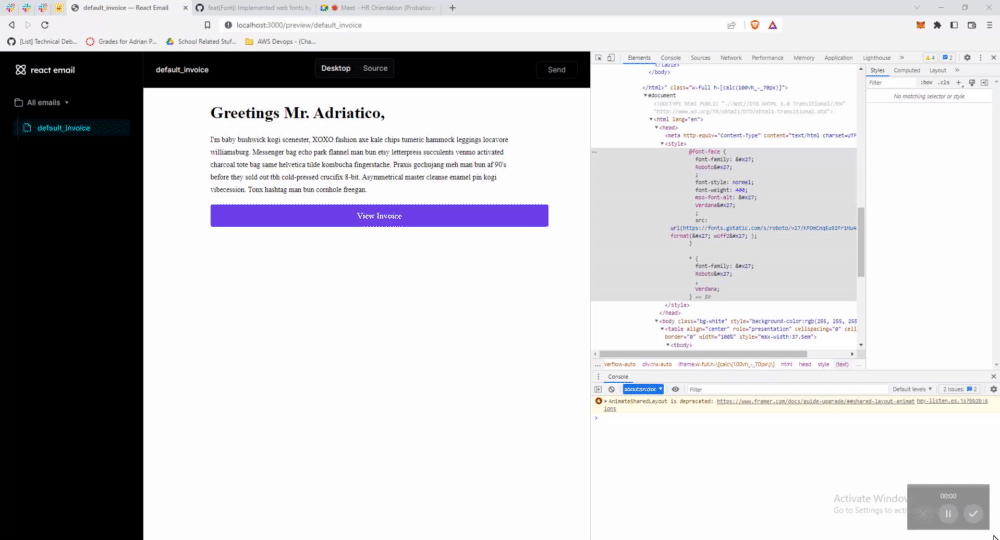1000x540 pixels.
Task: Click the issues badge showing 2 in DevTools toolbar
Action: pyautogui.click(x=948, y=57)
